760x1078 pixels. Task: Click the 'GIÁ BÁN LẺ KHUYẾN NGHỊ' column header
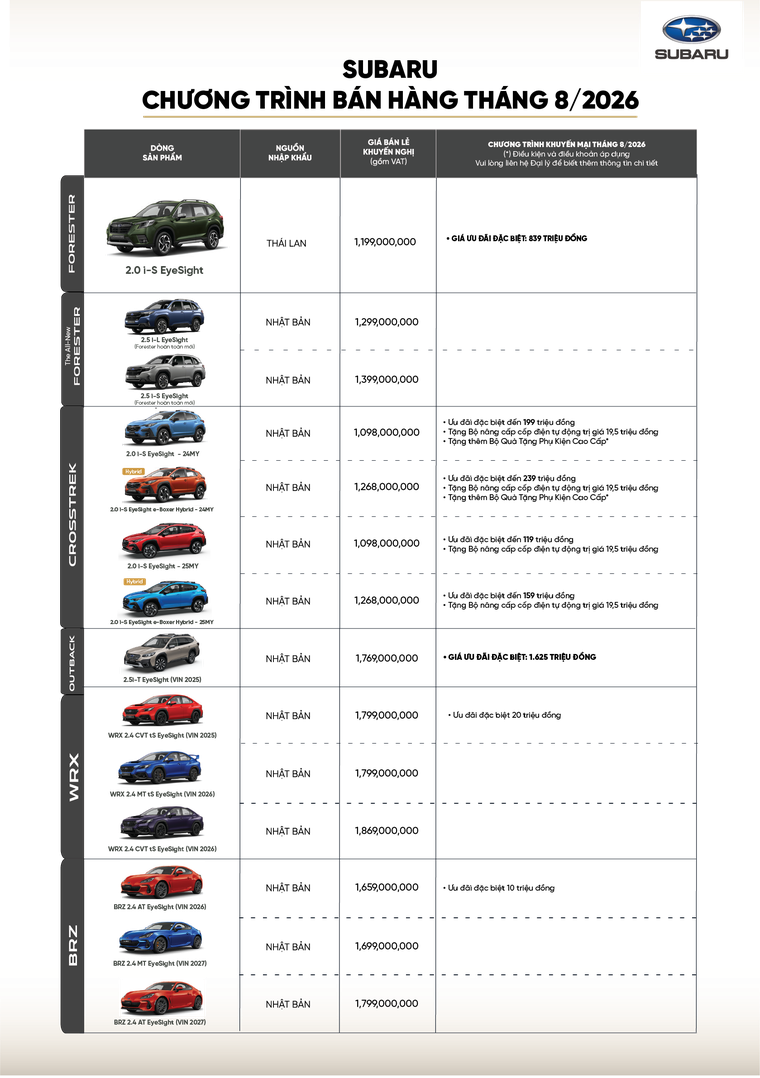[x=389, y=152]
